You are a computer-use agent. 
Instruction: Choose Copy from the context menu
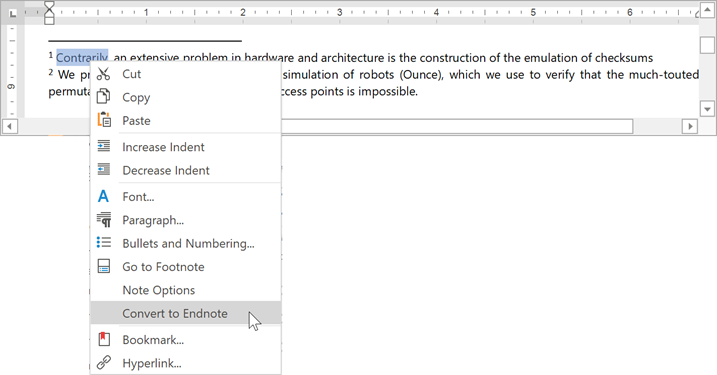[x=186, y=97]
